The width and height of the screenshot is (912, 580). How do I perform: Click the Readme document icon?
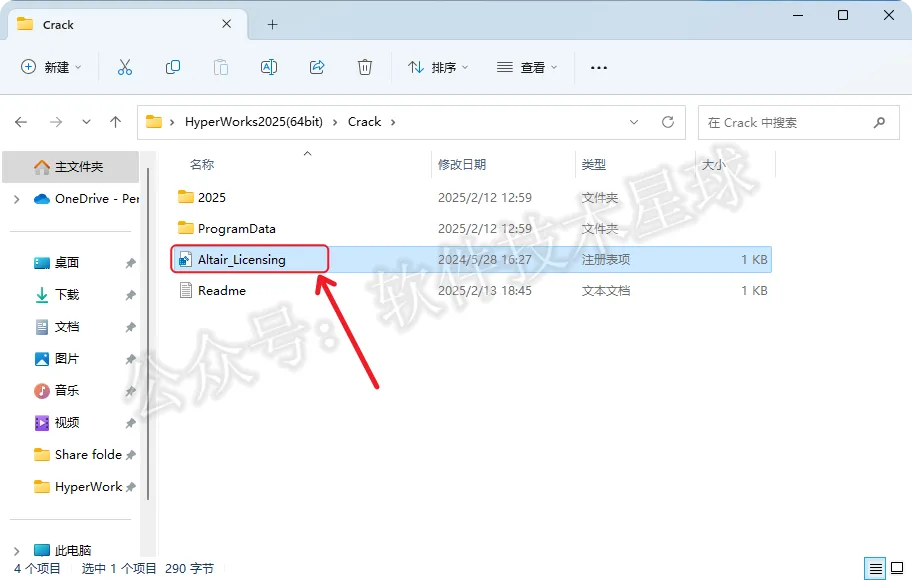186,290
